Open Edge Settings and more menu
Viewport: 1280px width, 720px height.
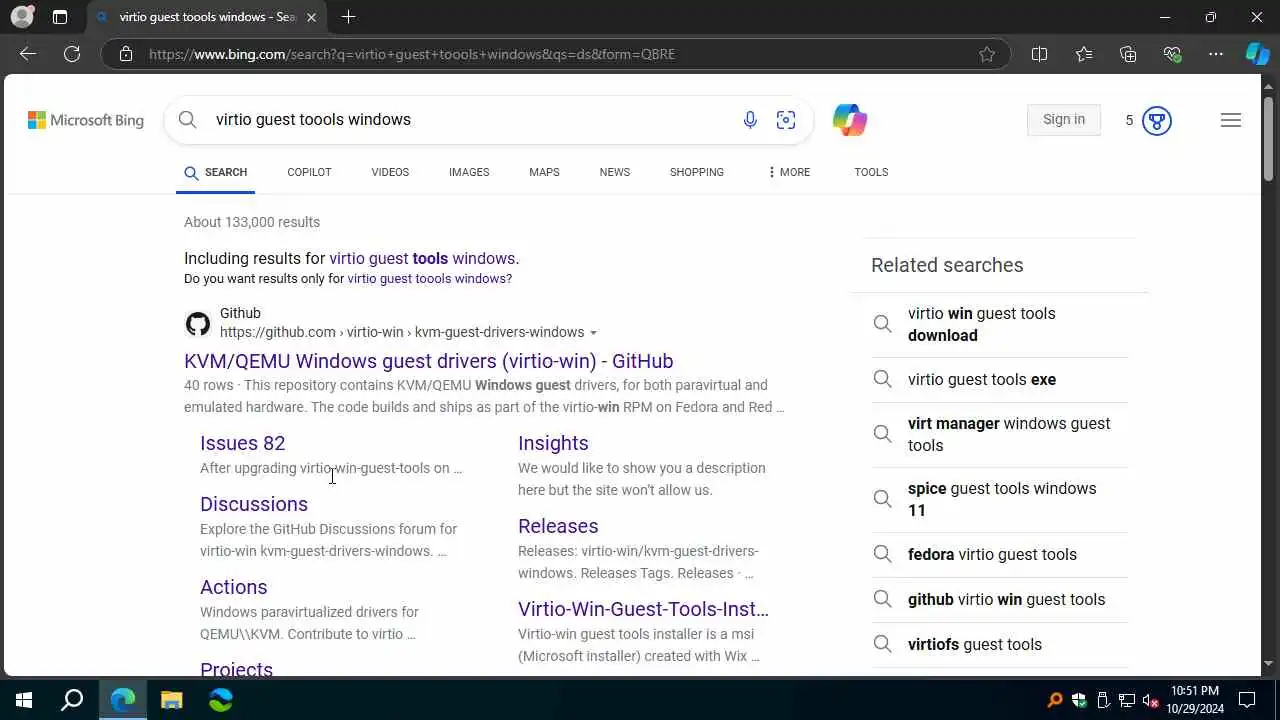tap(1216, 54)
